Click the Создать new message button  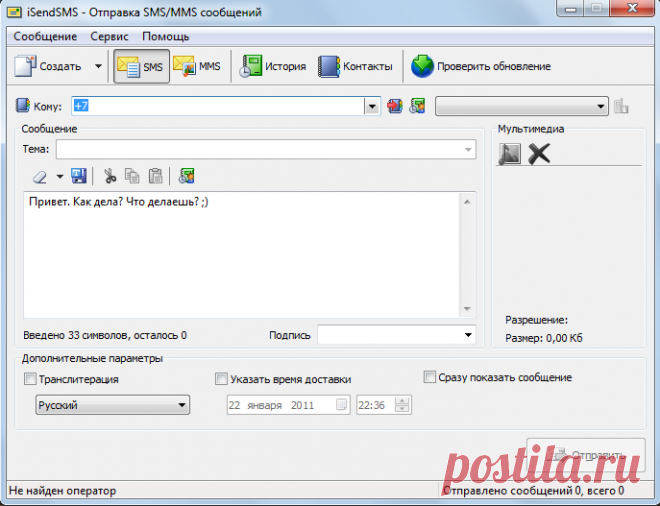click(47, 66)
